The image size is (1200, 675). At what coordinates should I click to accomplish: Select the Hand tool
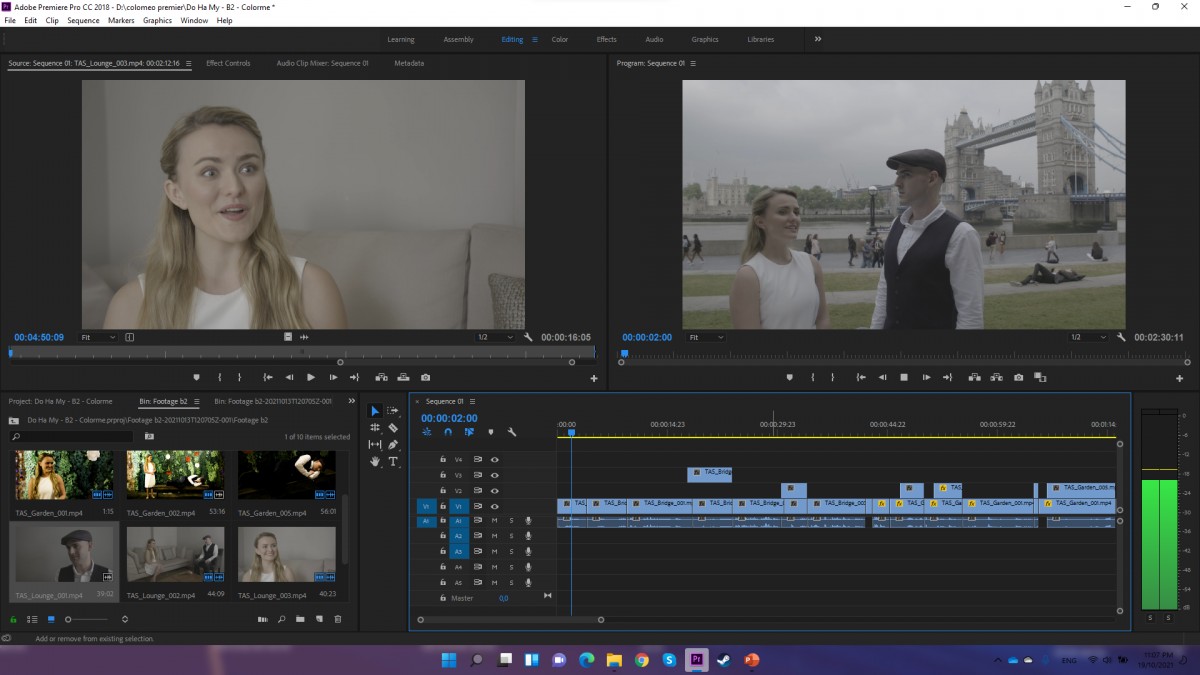tap(375, 462)
